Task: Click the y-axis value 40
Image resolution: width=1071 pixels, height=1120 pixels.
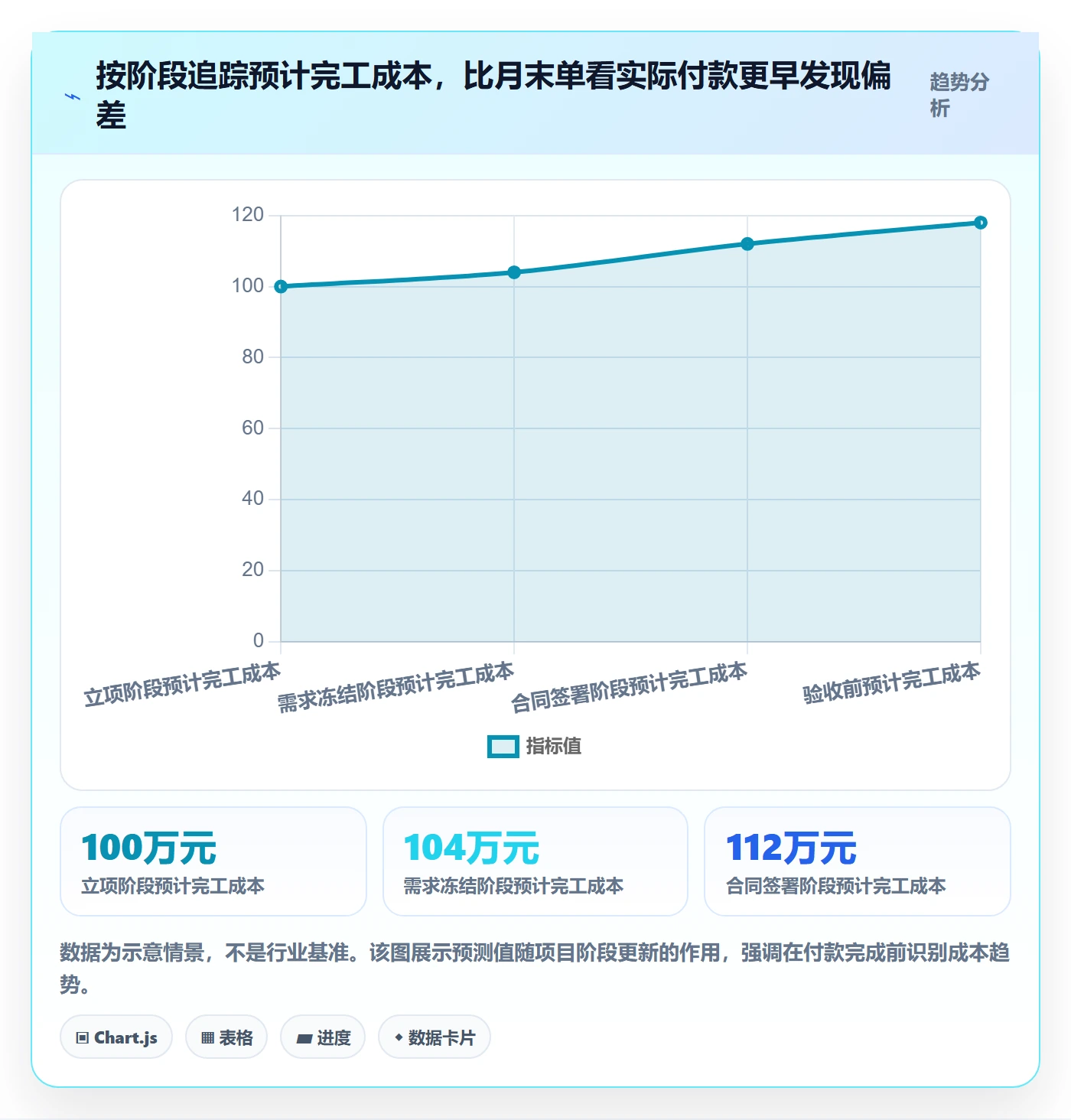Action: coord(252,499)
